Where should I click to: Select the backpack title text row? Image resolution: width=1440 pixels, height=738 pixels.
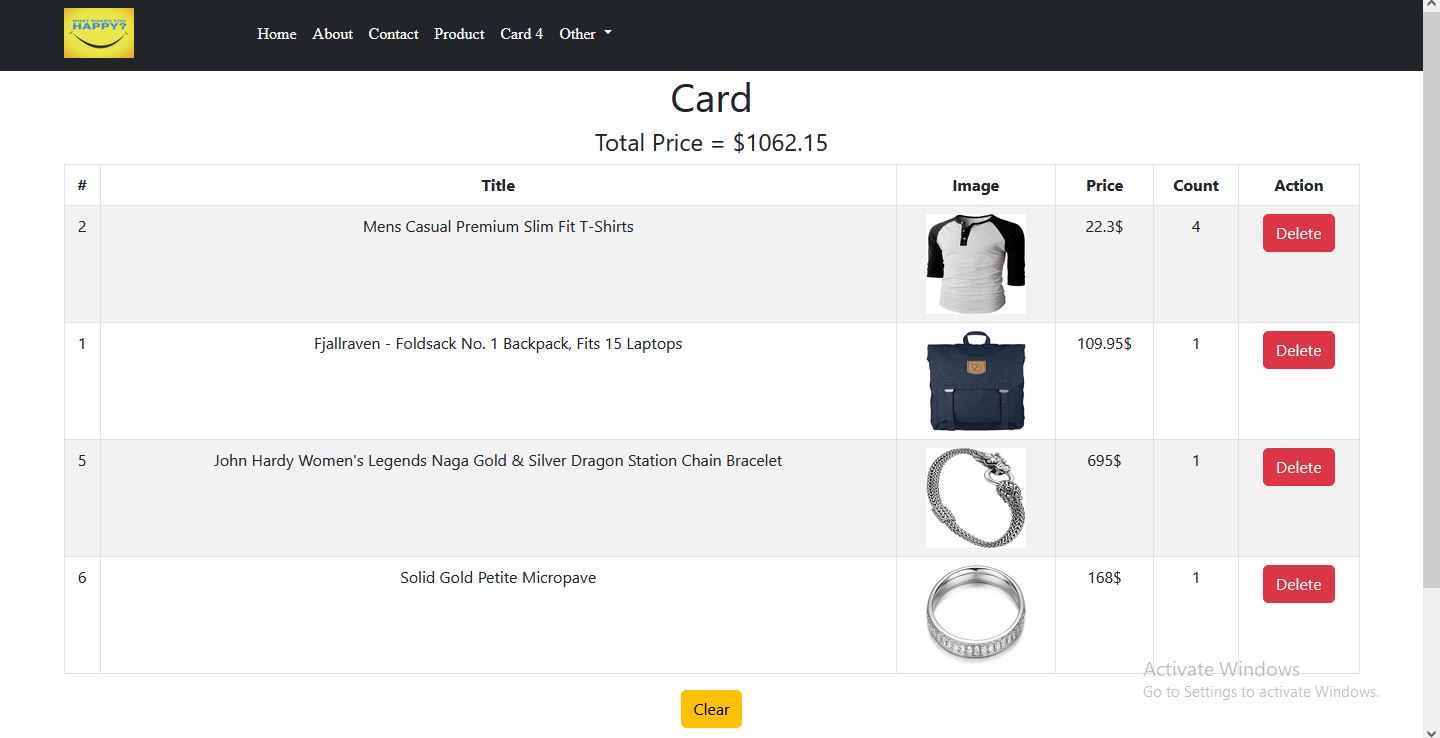click(x=498, y=343)
